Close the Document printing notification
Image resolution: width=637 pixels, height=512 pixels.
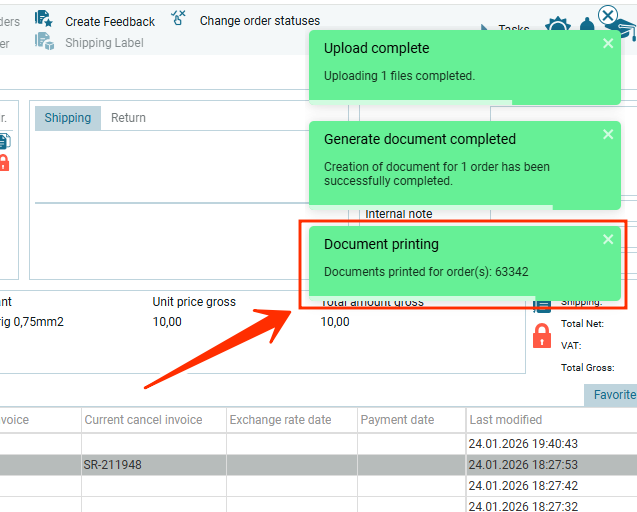[x=608, y=240]
